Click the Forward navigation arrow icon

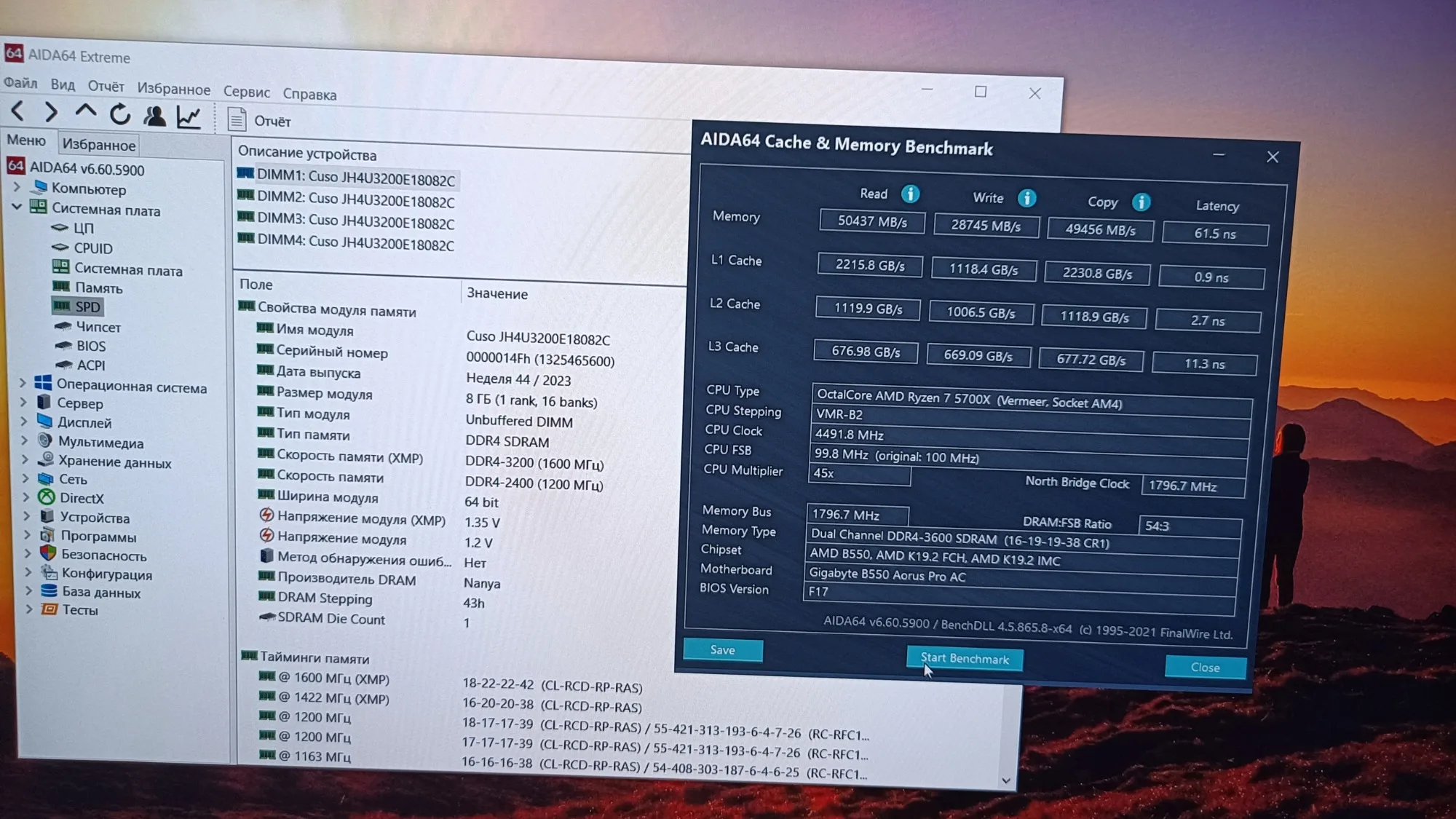tap(51, 113)
